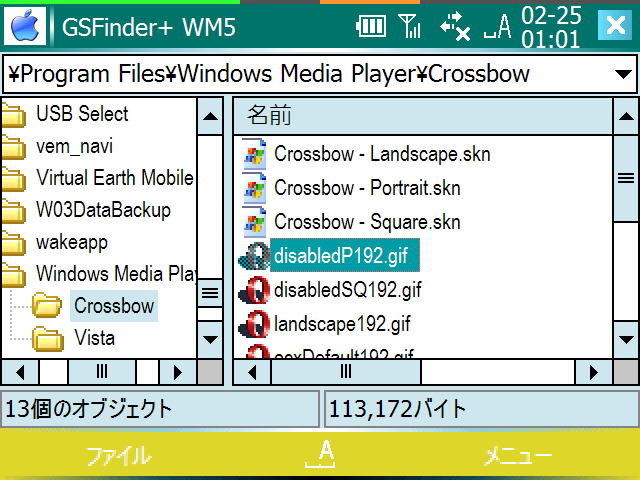Check the battery status icon
The width and height of the screenshot is (640, 480).
(371, 27)
